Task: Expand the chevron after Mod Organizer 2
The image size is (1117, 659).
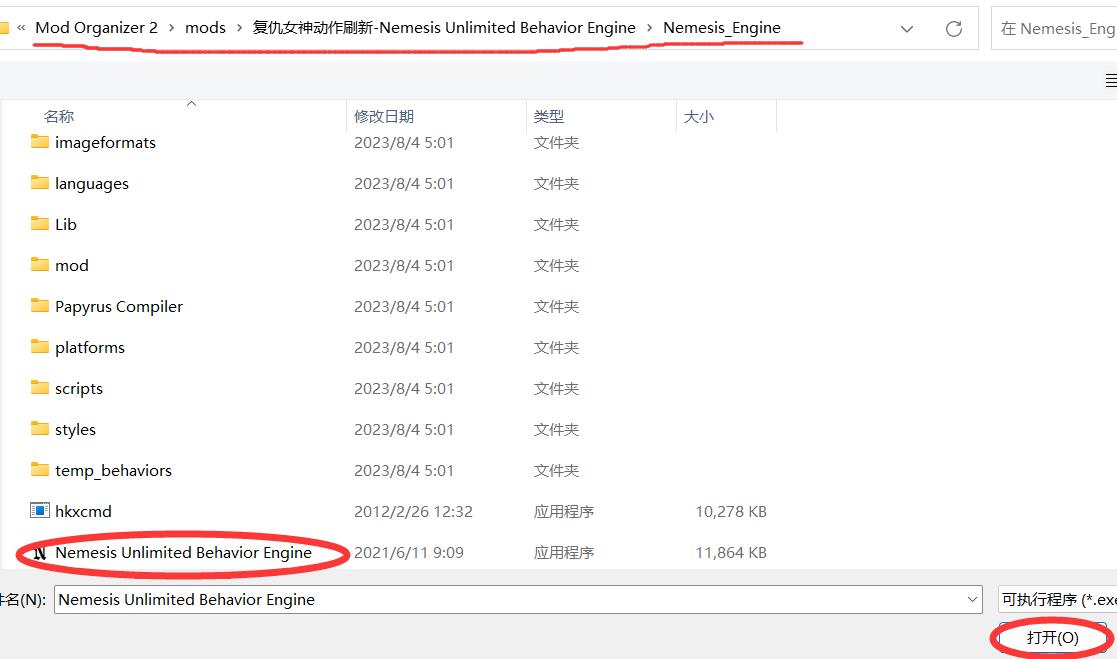Action: (172, 28)
